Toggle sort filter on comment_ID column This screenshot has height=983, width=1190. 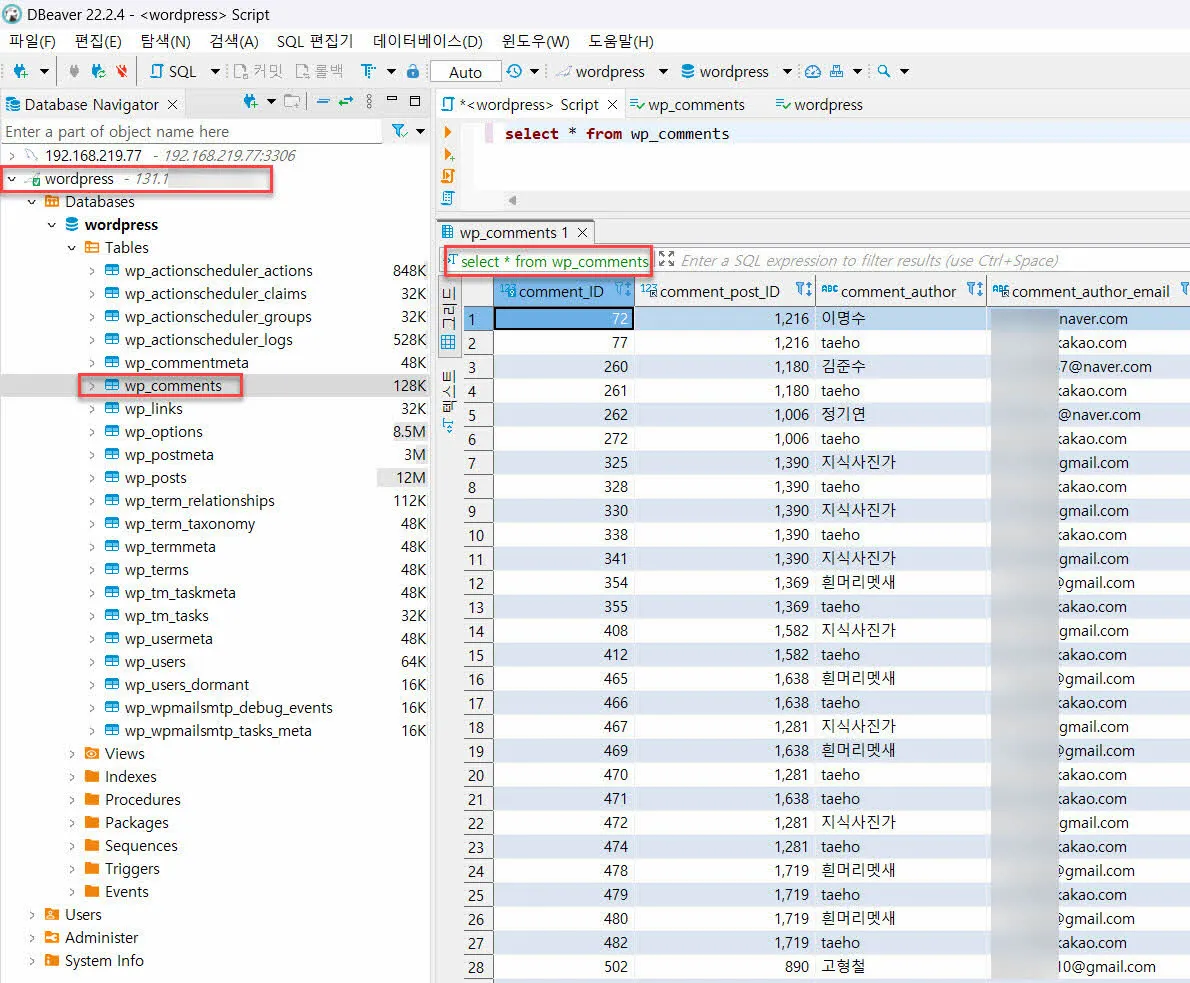click(622, 291)
